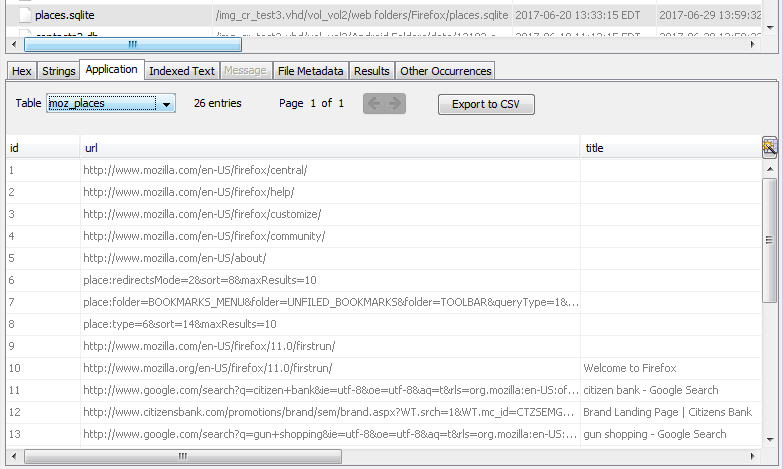783x469 pixels.
Task: Select the Application tab
Action: pos(111,69)
